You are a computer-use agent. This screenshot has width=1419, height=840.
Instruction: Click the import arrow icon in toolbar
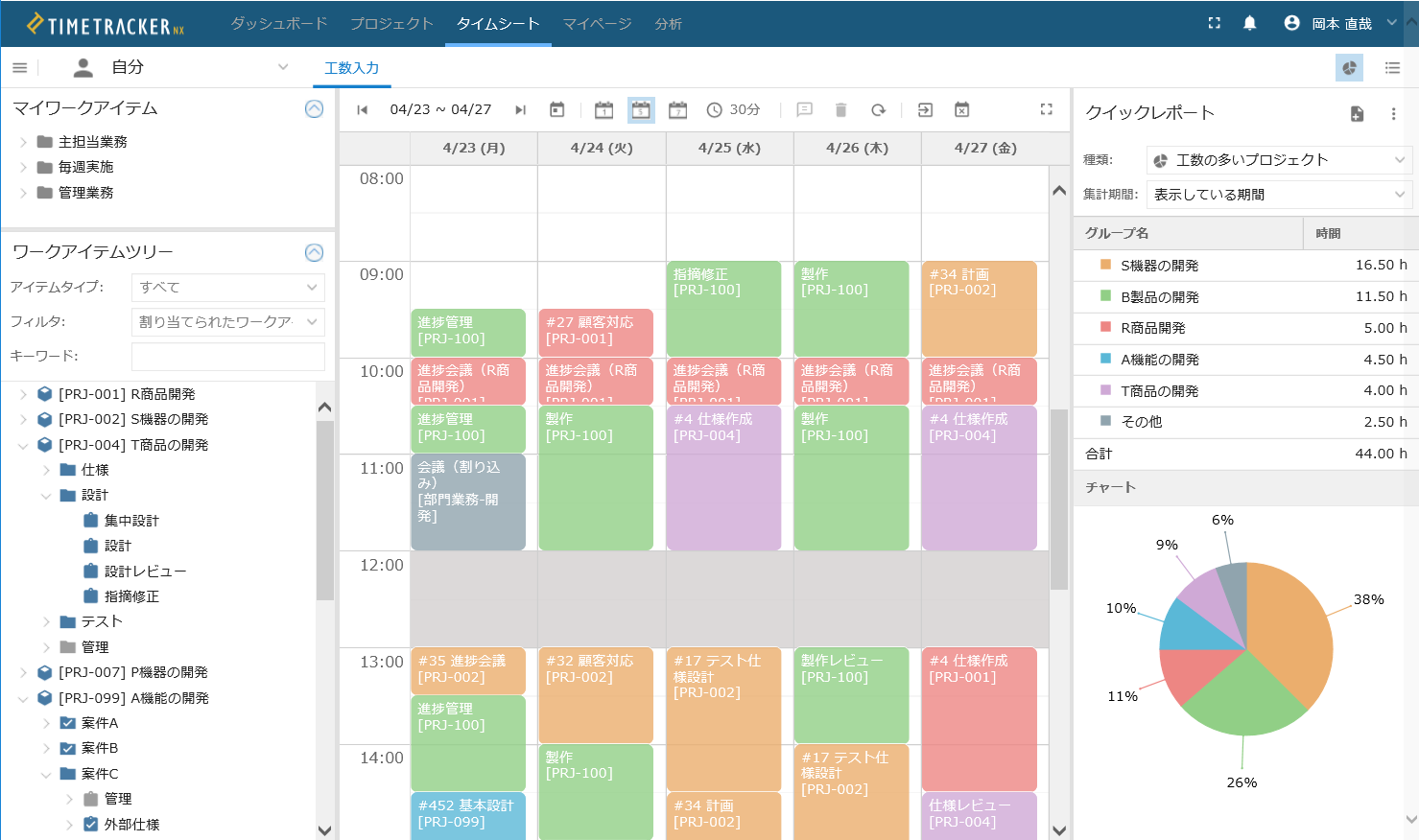[x=925, y=110]
